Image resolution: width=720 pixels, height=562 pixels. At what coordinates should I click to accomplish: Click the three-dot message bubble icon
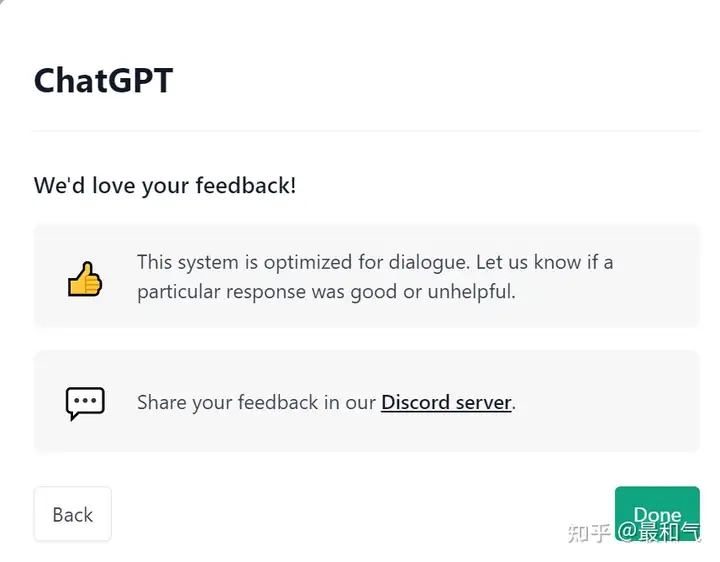click(85, 403)
